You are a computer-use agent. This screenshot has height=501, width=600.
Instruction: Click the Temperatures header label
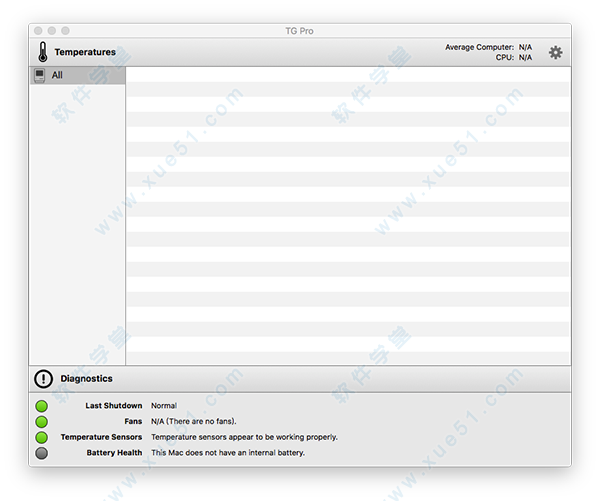tap(85, 52)
